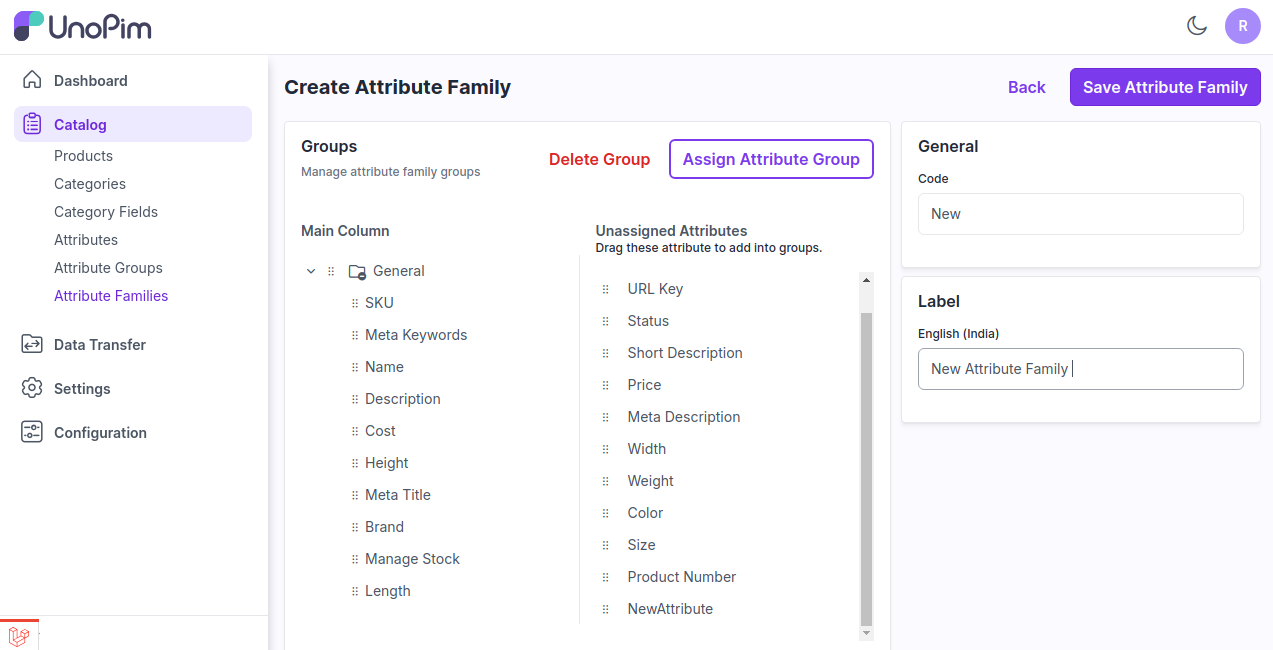Click the drag handle beside NewAttribute
Image resolution: width=1273 pixels, height=650 pixels.
click(606, 608)
